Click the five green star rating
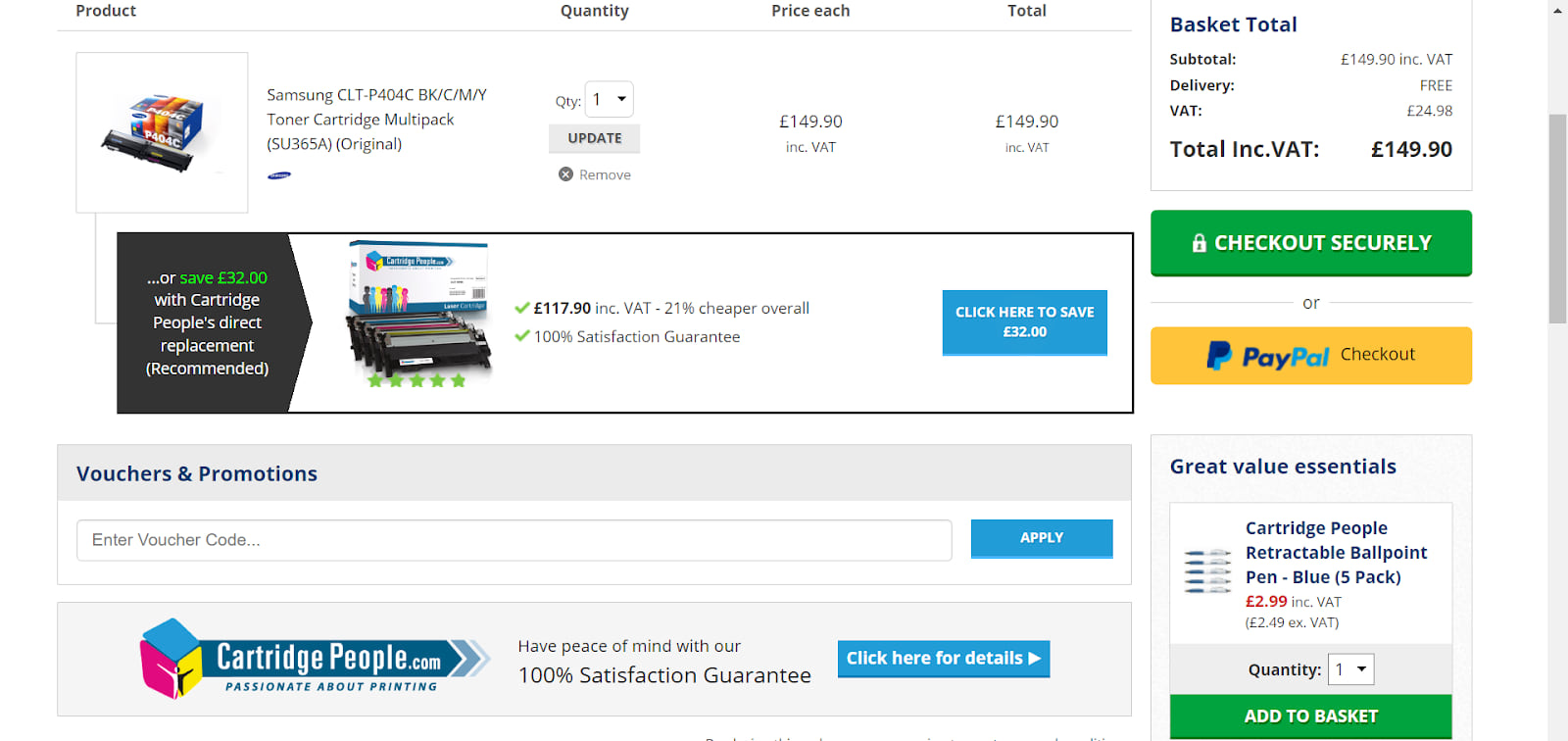Image resolution: width=1568 pixels, height=741 pixels. [416, 380]
